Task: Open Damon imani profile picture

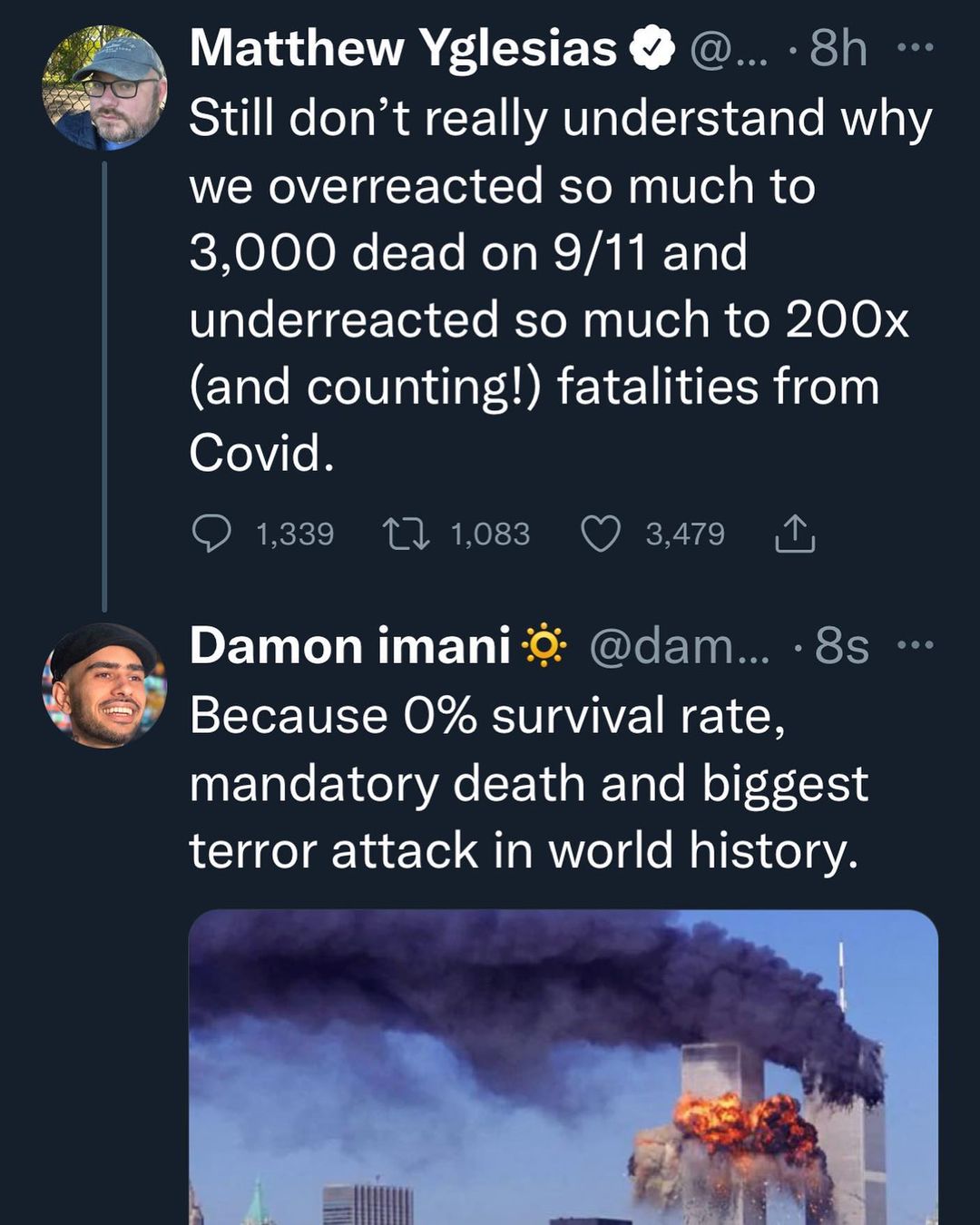Action: tap(104, 685)
